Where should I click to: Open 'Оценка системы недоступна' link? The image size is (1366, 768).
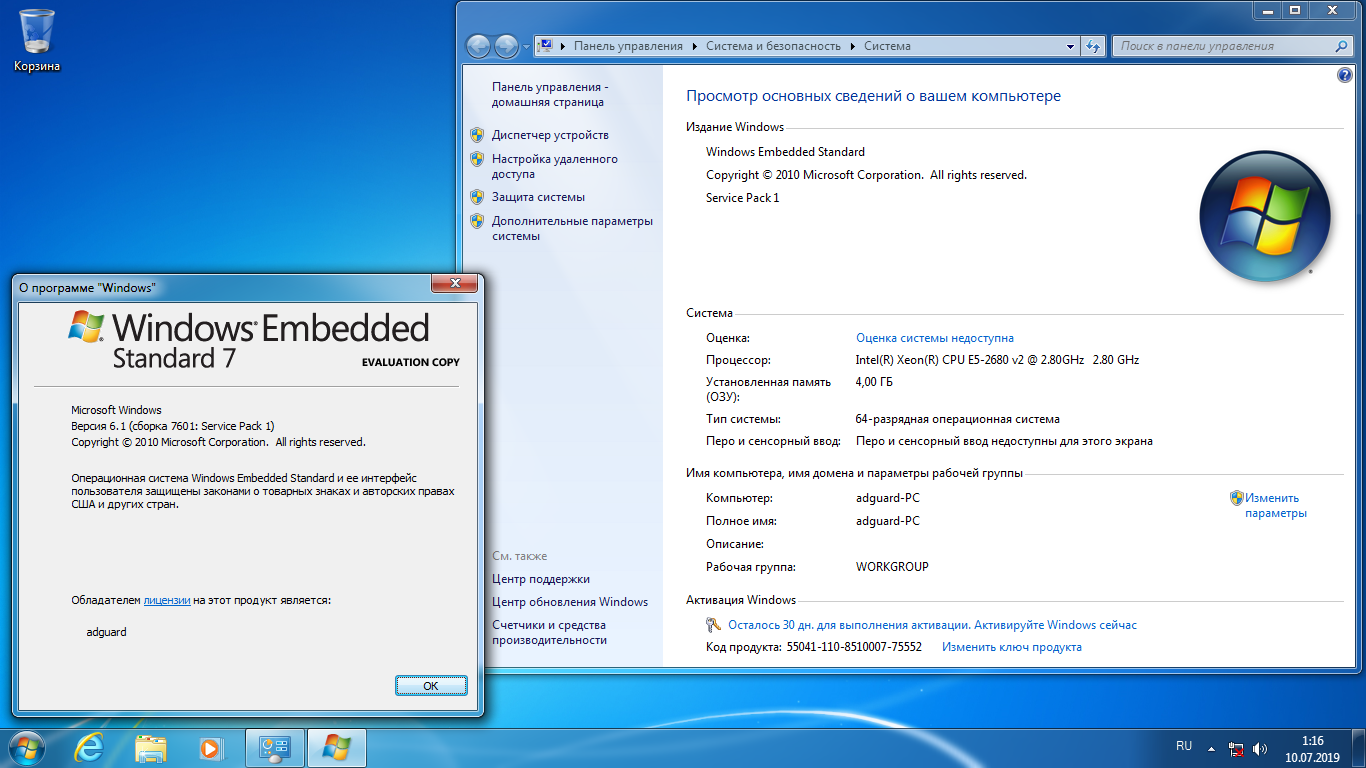935,338
